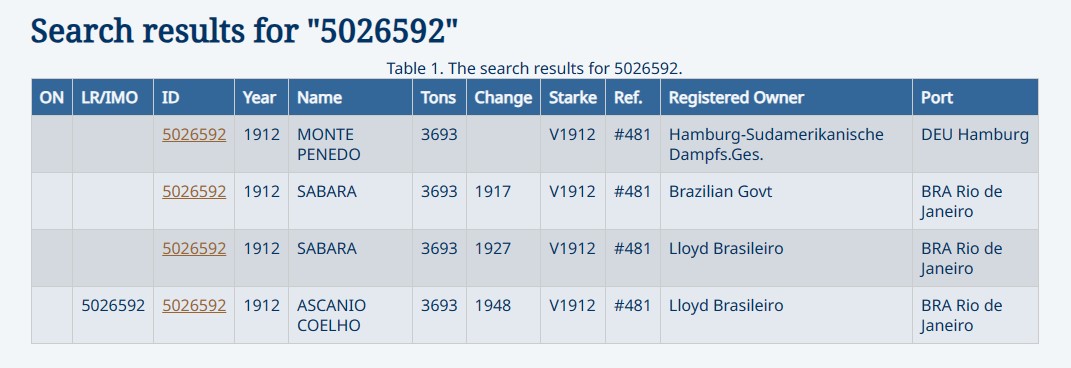Click the LR/IMO column header

click(x=113, y=98)
